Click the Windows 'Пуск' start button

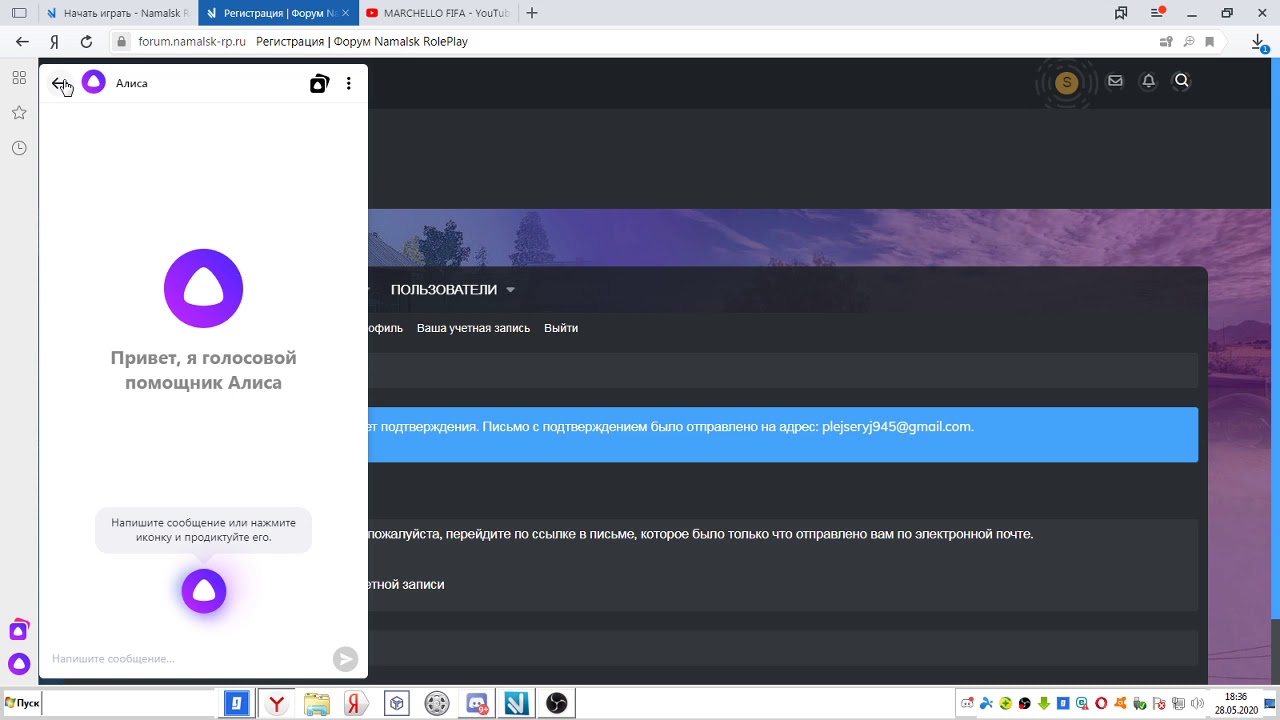click(x=22, y=703)
